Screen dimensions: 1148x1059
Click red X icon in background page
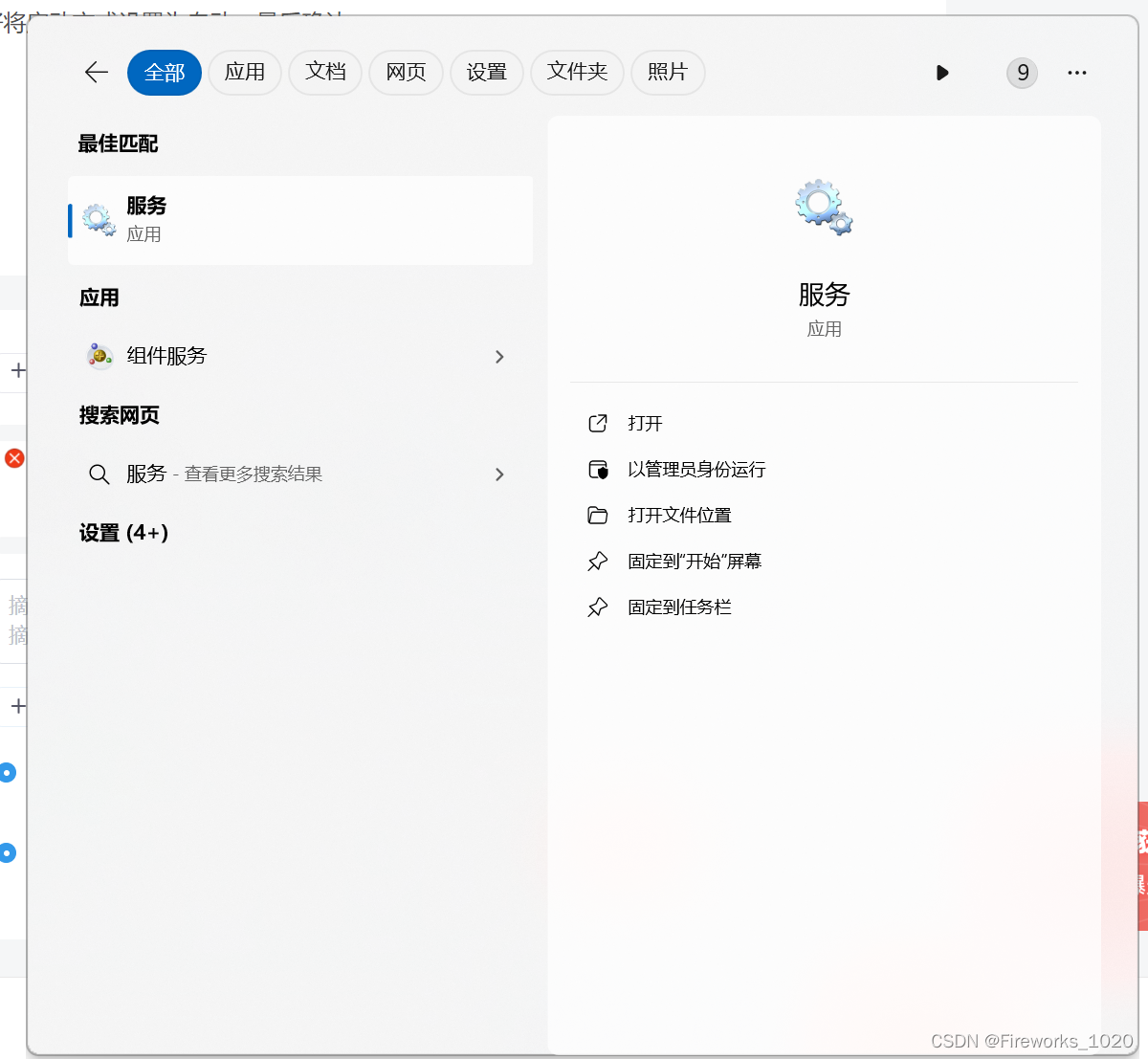click(x=14, y=458)
